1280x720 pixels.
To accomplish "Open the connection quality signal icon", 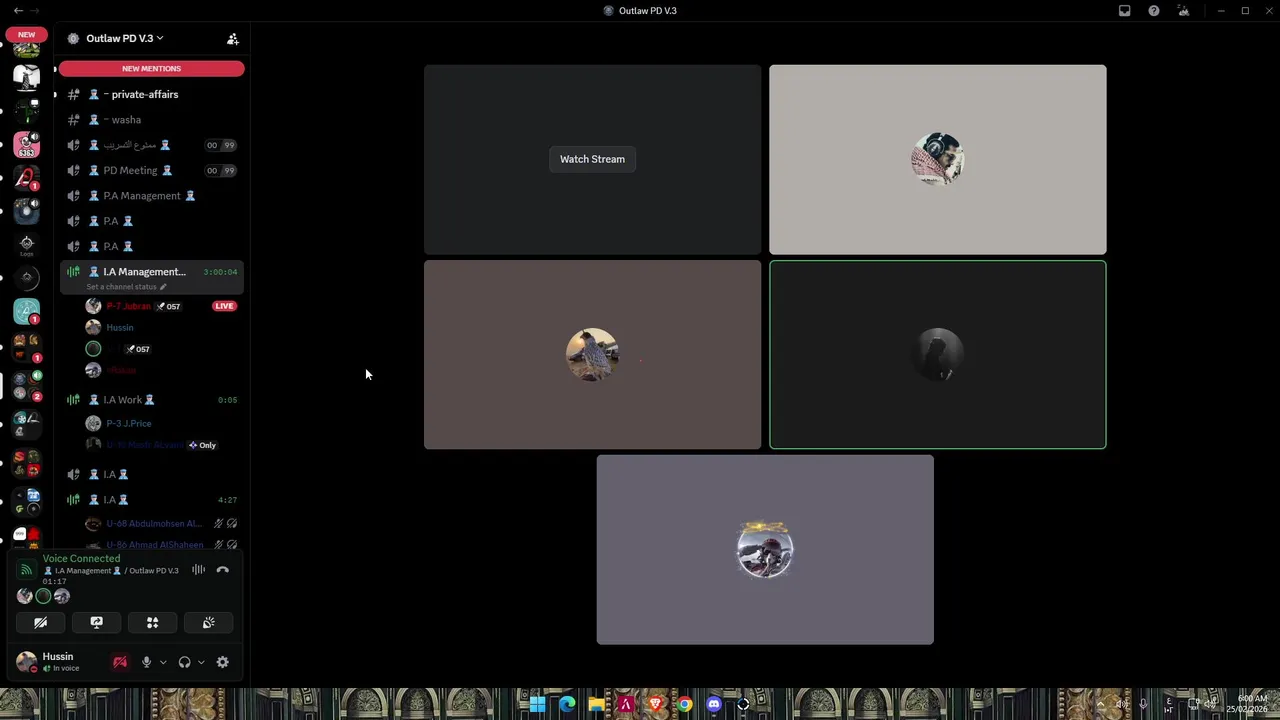I will [x=27, y=570].
